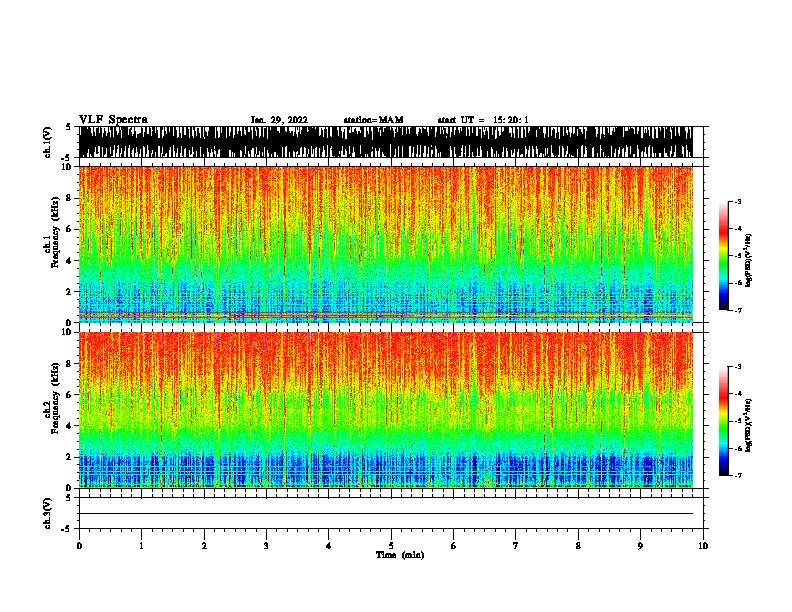
Task: Click inside the ch.2 spectrogram panel
Action: [386, 410]
